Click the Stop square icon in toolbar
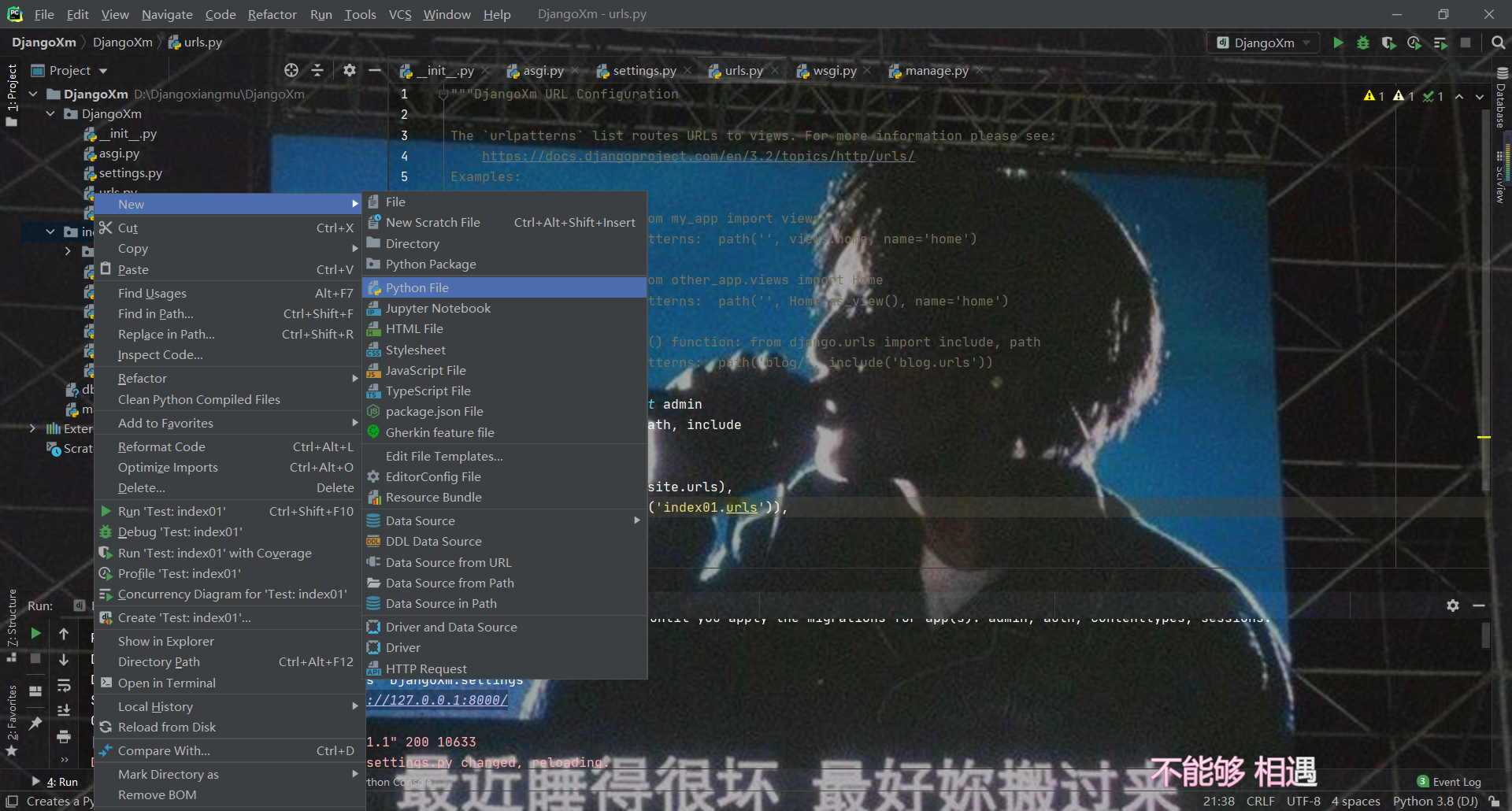Viewport: 1512px width, 811px height. click(x=1466, y=43)
